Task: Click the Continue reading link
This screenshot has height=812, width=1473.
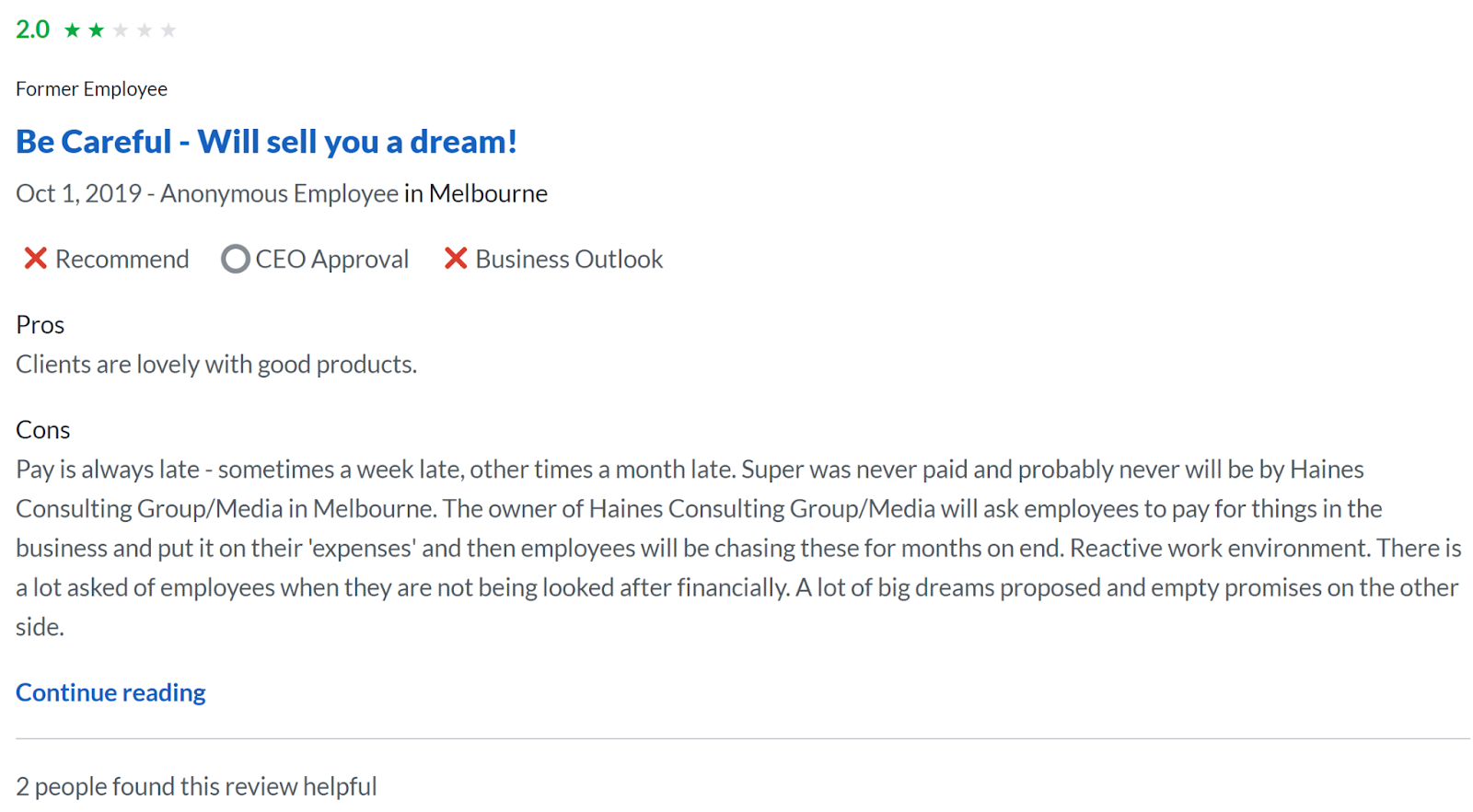Action: click(110, 692)
